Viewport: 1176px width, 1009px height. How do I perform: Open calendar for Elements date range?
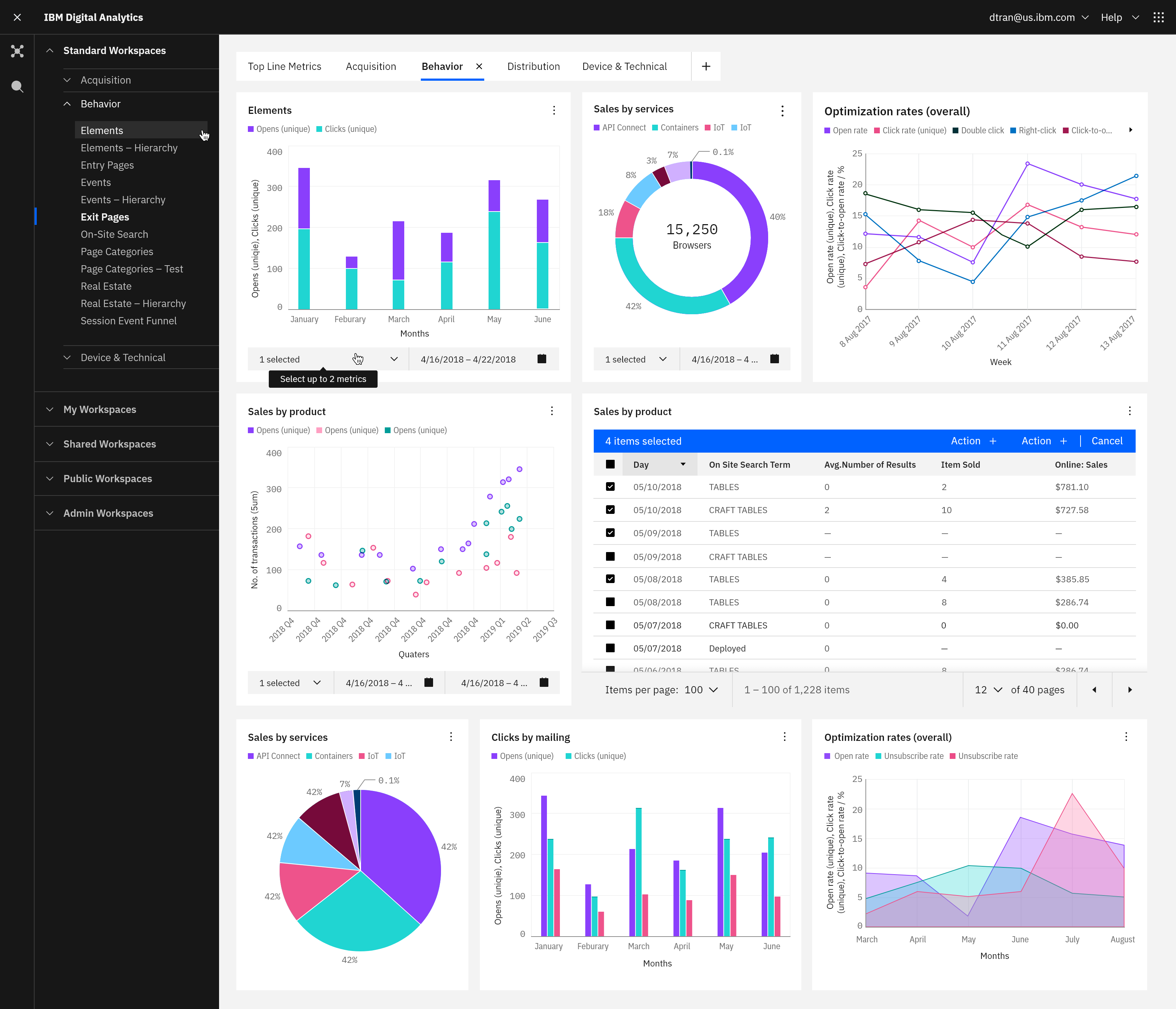(542, 359)
